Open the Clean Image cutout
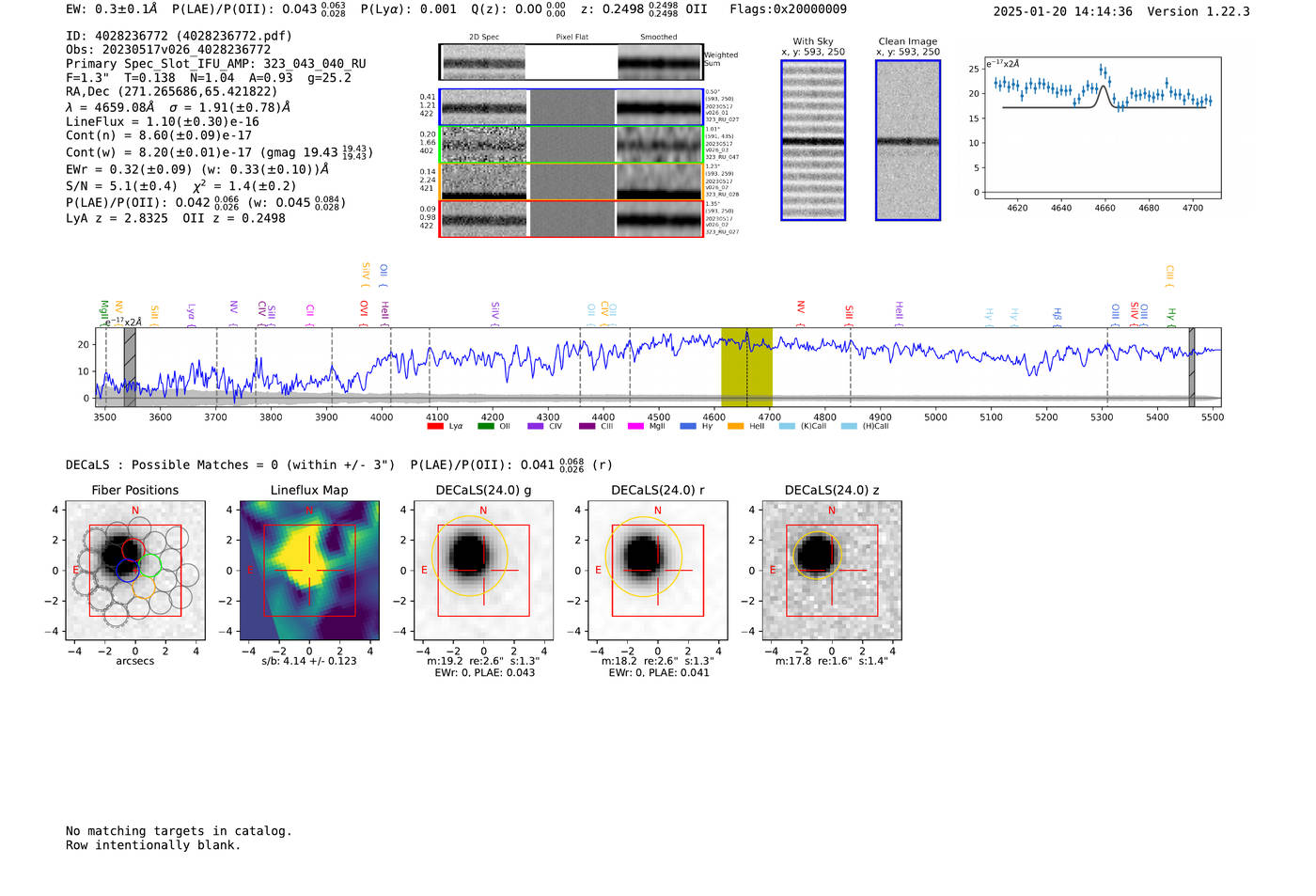 [908, 140]
